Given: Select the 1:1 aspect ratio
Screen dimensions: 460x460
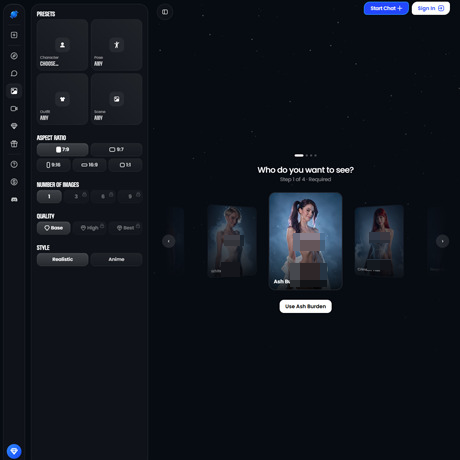Looking at the screenshot, I should [x=125, y=165].
